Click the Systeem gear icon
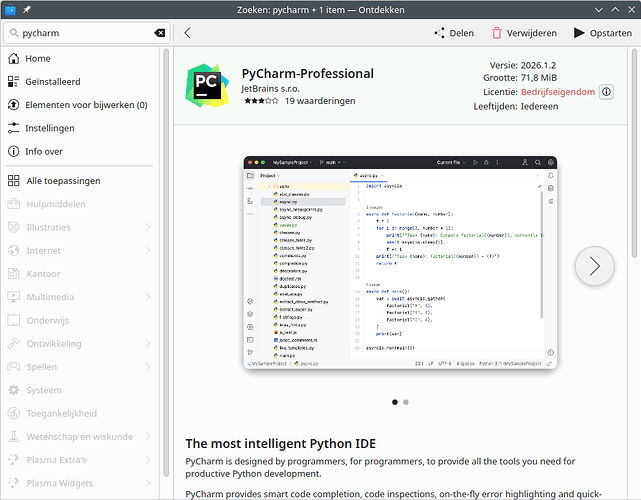The image size is (641, 500). pos(13,390)
